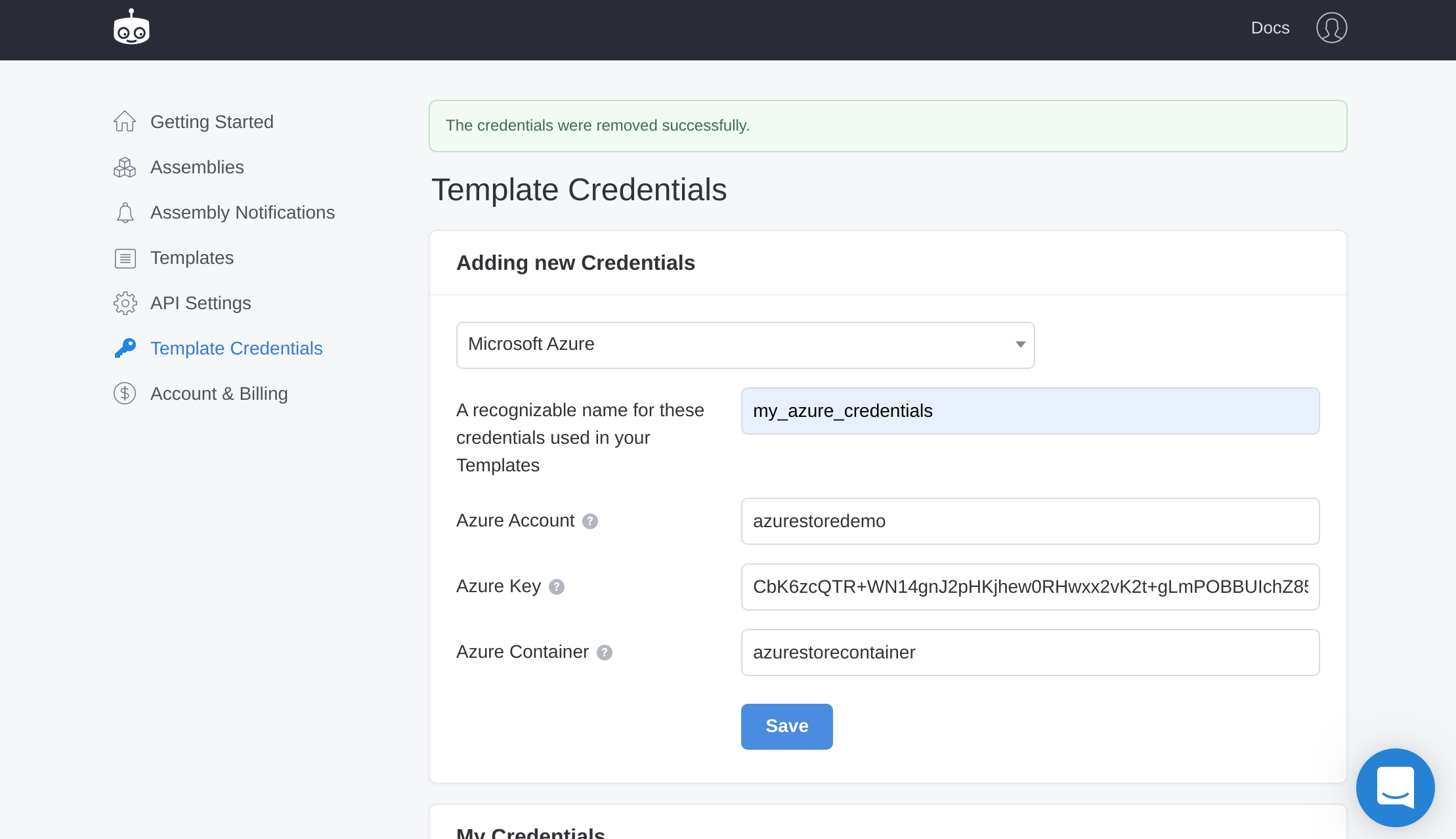
Task: Open API Settings
Action: coord(200,303)
